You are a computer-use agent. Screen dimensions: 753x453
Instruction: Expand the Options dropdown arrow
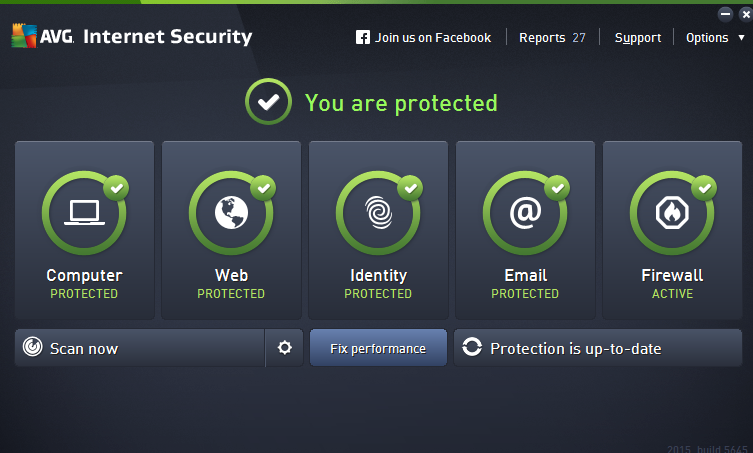pyautogui.click(x=741, y=38)
